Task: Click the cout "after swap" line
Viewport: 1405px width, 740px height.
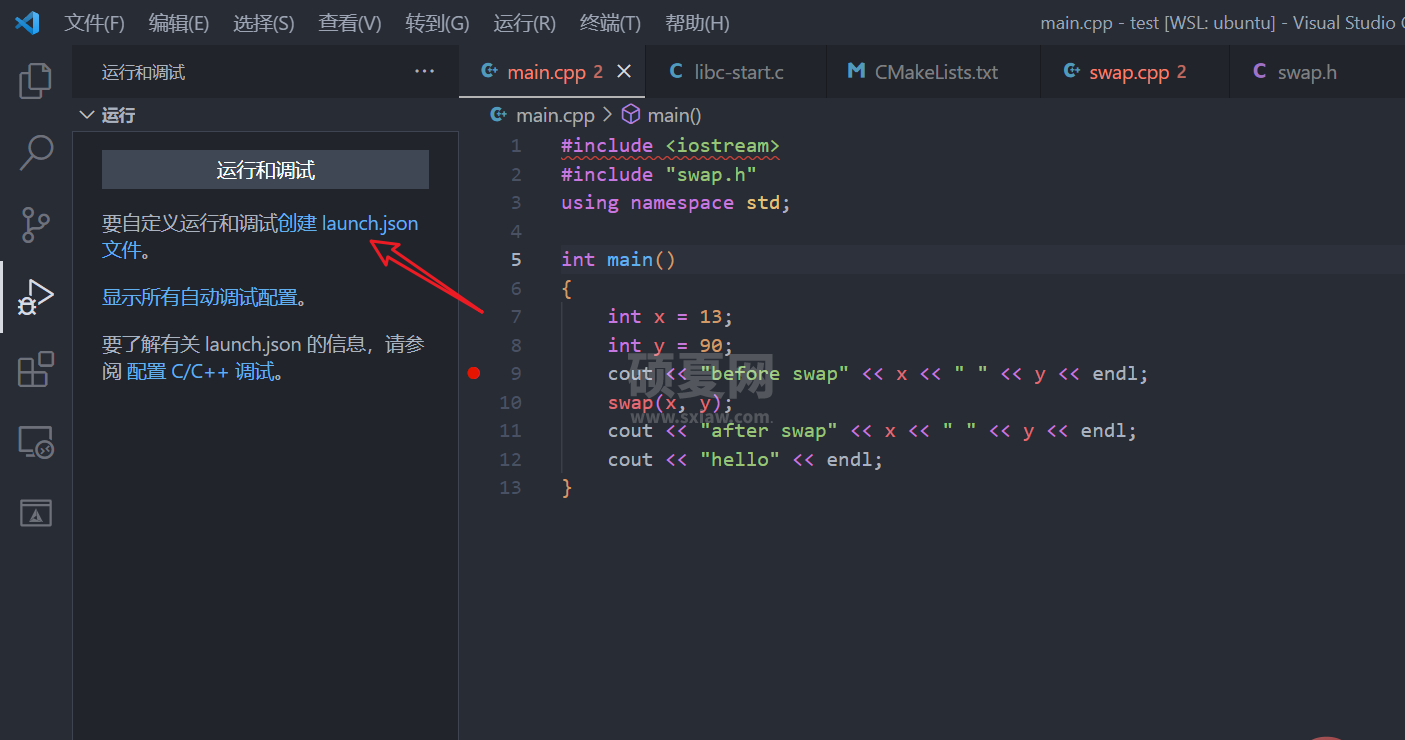Action: (x=872, y=431)
